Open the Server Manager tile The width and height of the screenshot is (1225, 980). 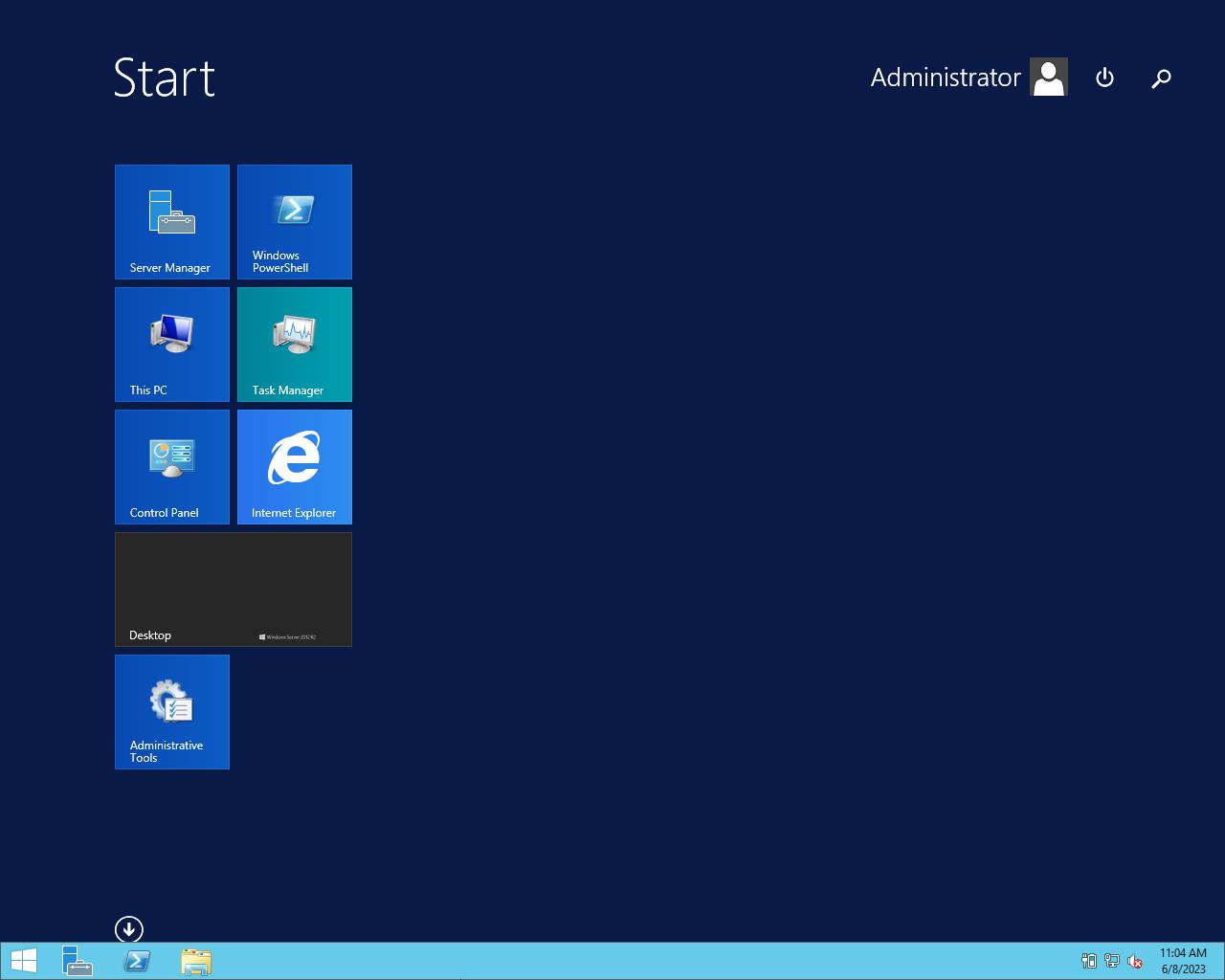tap(172, 222)
